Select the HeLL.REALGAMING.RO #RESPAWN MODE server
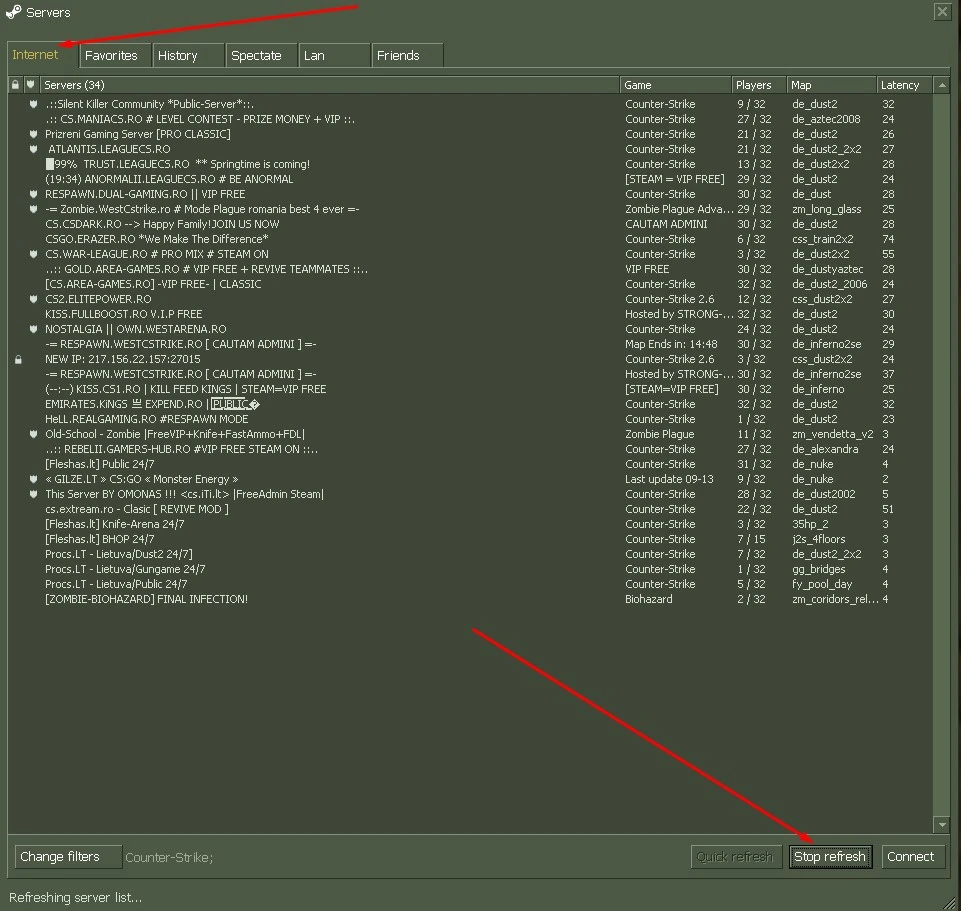 point(470,419)
